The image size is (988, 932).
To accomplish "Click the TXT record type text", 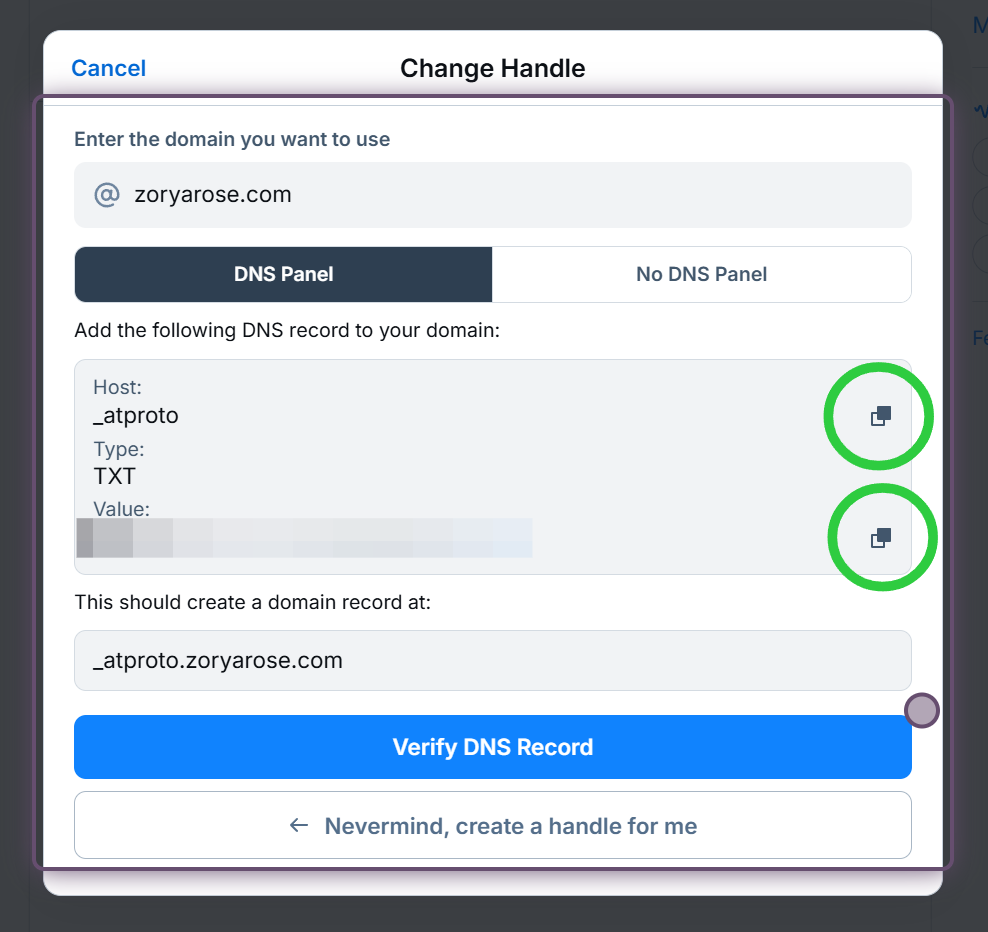I will click(114, 476).
